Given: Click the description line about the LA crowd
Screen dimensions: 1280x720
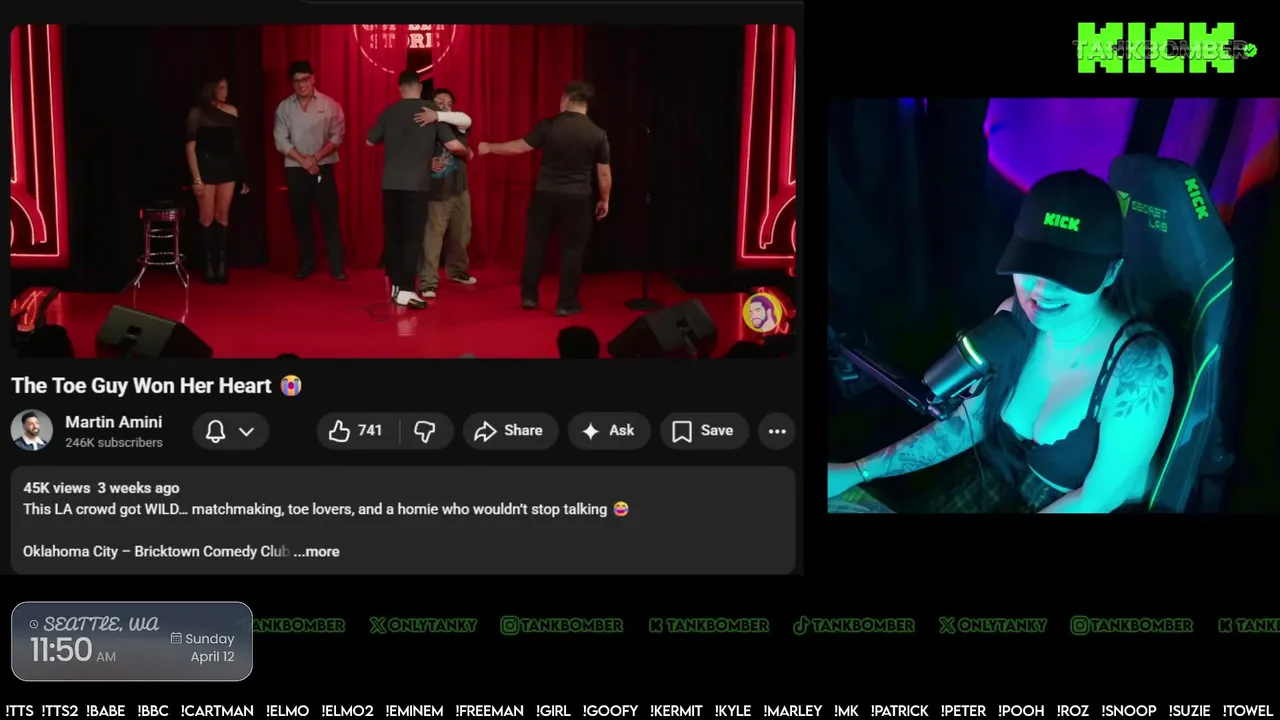Looking at the screenshot, I should (x=326, y=509).
